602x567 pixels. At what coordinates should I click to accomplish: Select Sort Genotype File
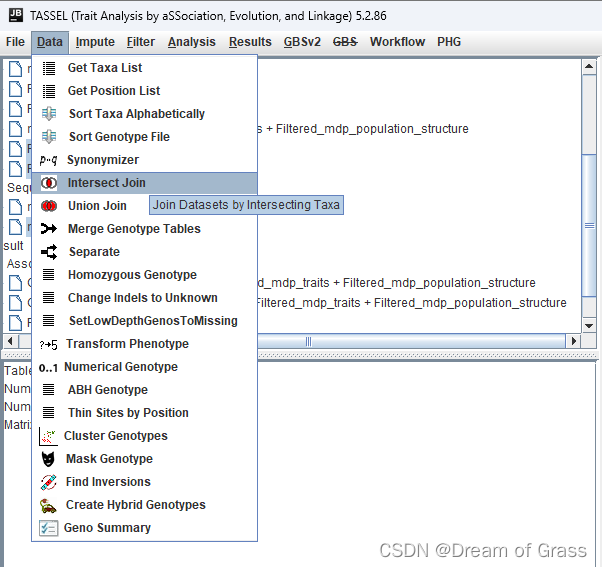click(144, 137)
